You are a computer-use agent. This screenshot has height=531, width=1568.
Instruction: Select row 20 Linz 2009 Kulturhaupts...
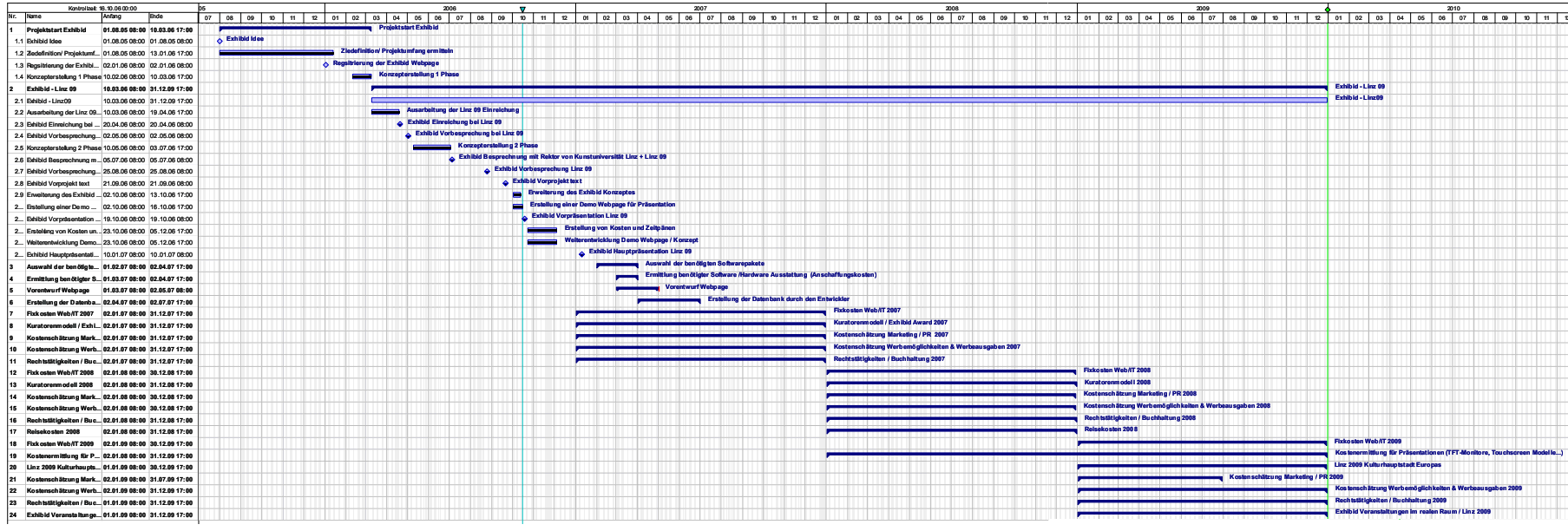coord(101,467)
